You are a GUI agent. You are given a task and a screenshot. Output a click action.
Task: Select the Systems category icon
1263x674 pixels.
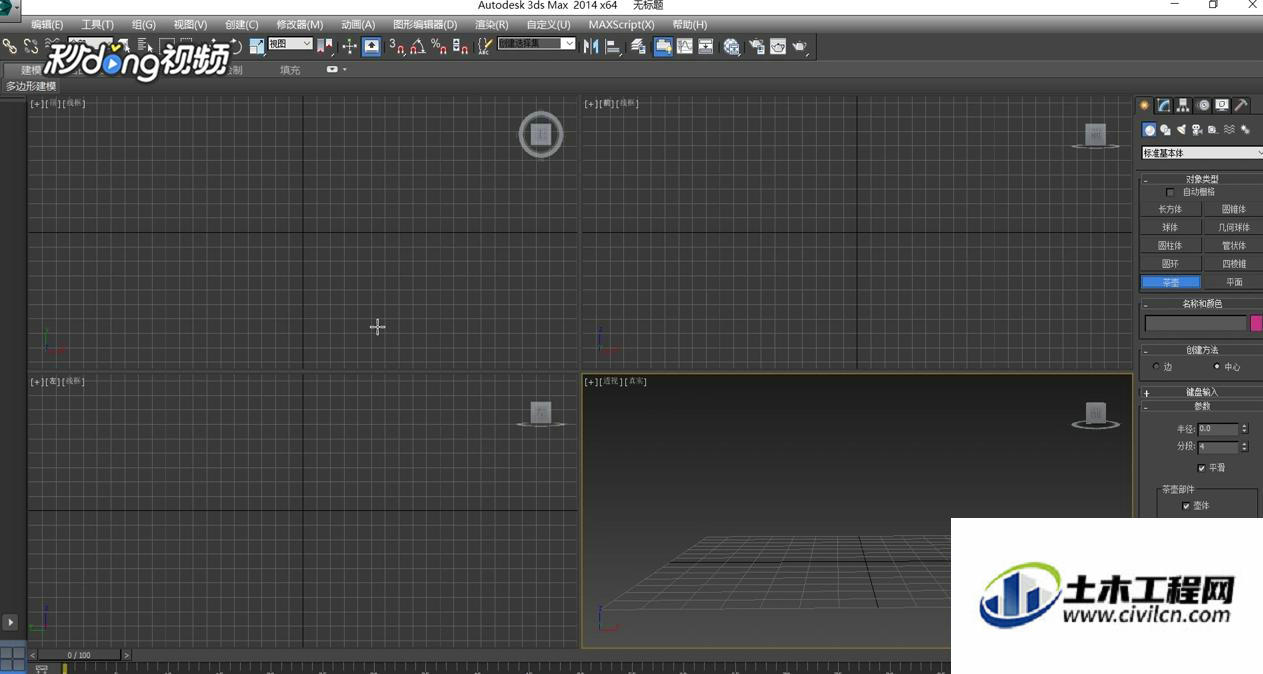pos(1245,130)
